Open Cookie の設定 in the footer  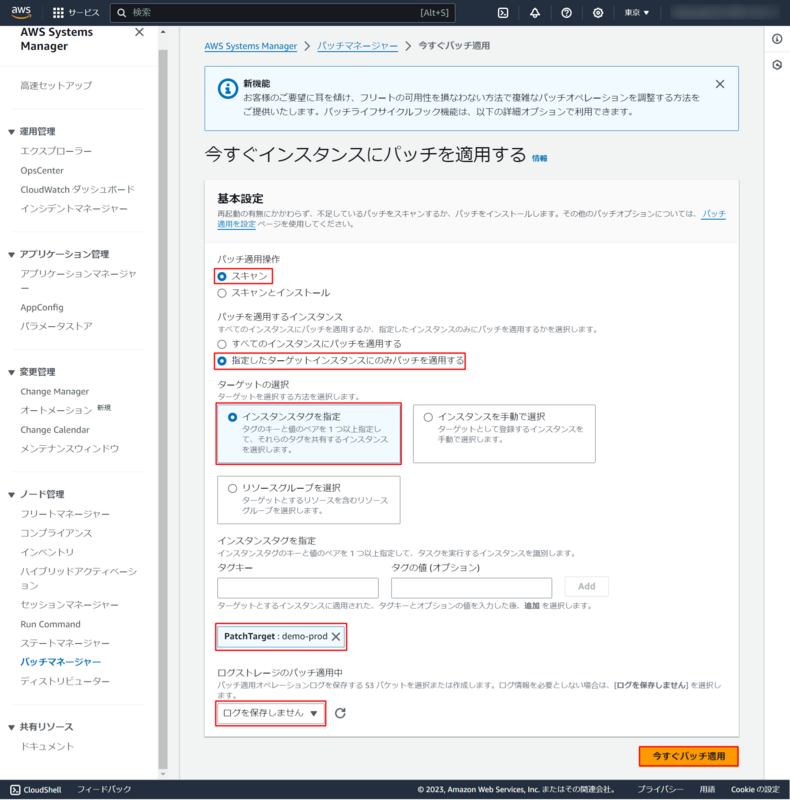tap(755, 790)
